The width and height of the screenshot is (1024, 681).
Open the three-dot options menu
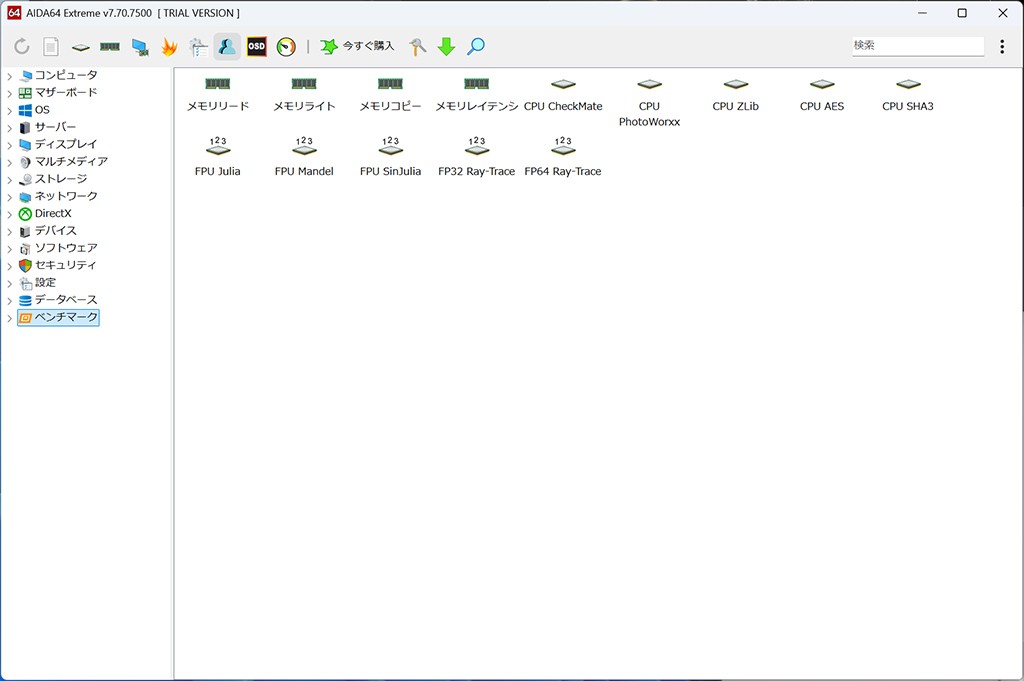click(1002, 47)
